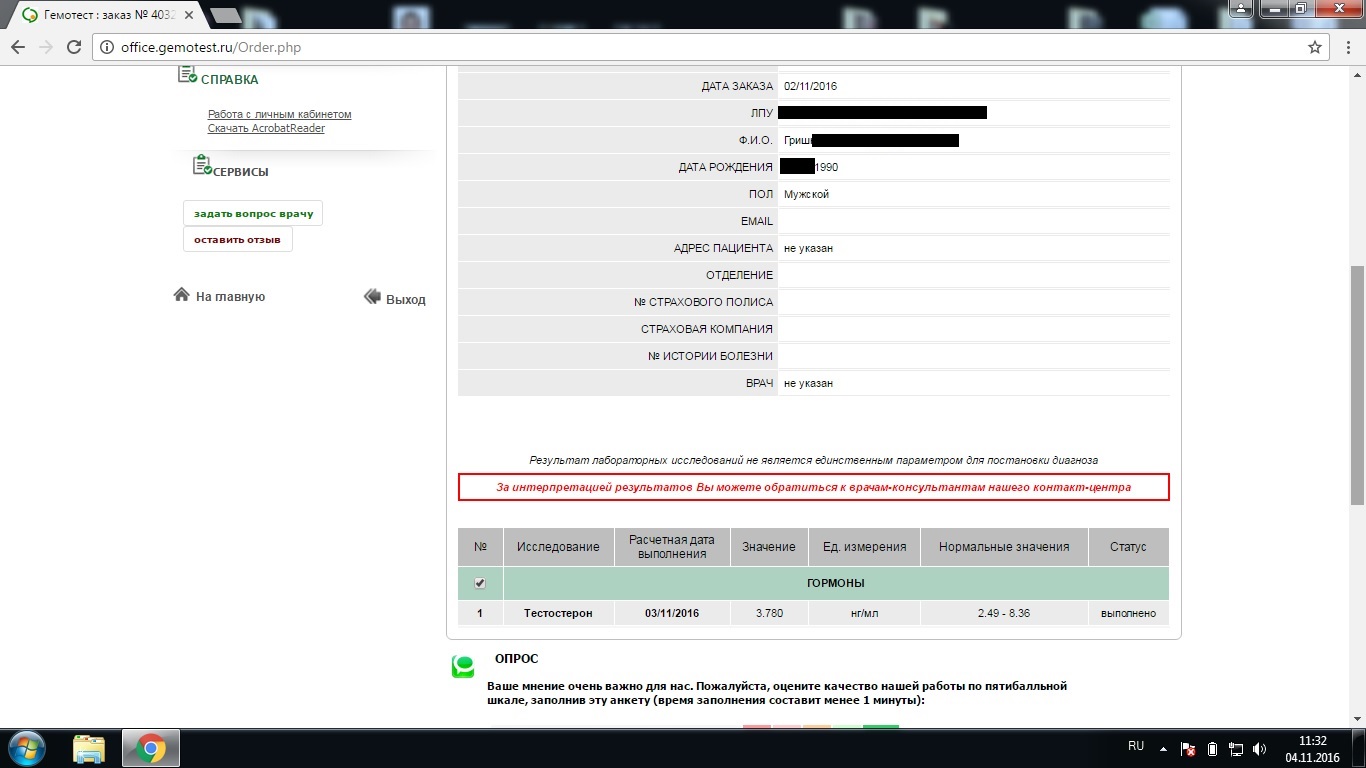Viewport: 1366px width, 768px height.
Task: Click the address bar URL field
Action: coord(700,47)
